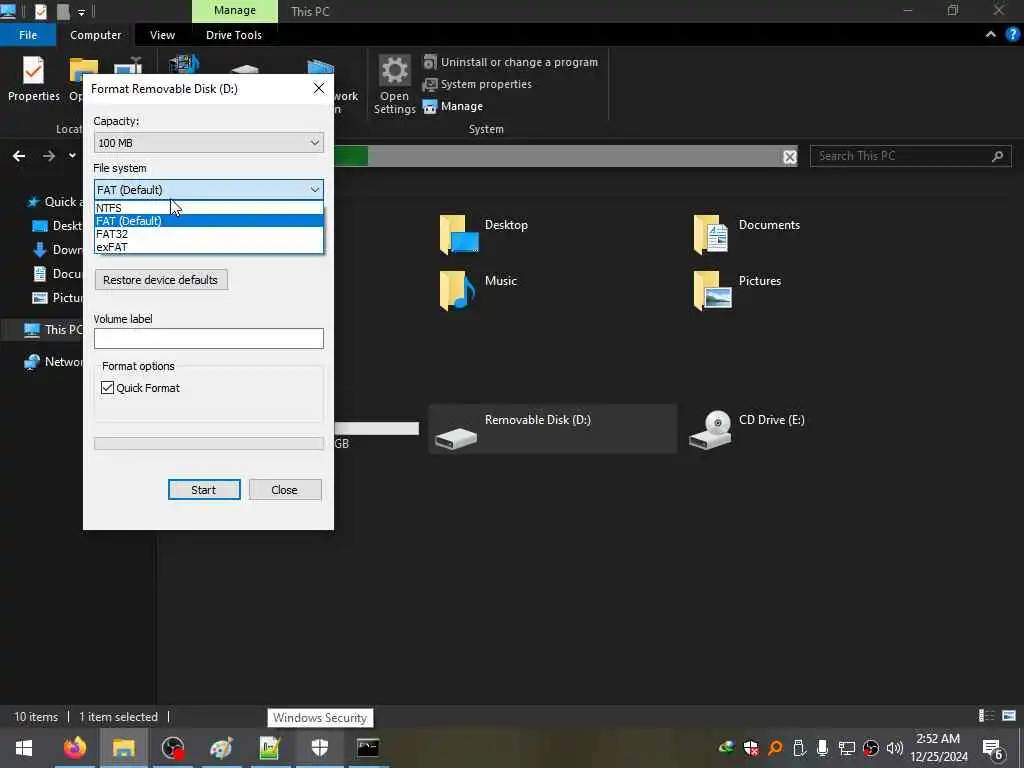1024x768 pixels.
Task: Open System properties from ribbon
Action: point(477,84)
